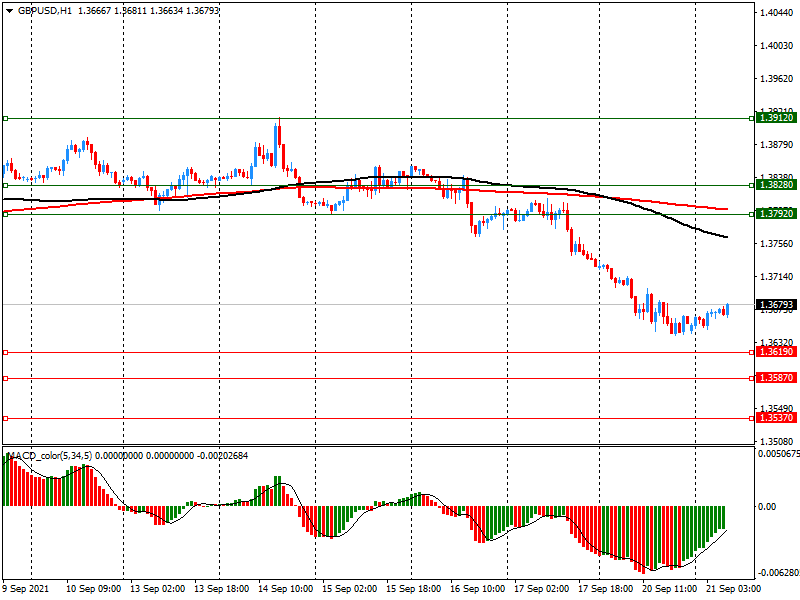Click the 1.37560 price scale value
This screenshot has width=800, height=600.
pyautogui.click(x=777, y=244)
